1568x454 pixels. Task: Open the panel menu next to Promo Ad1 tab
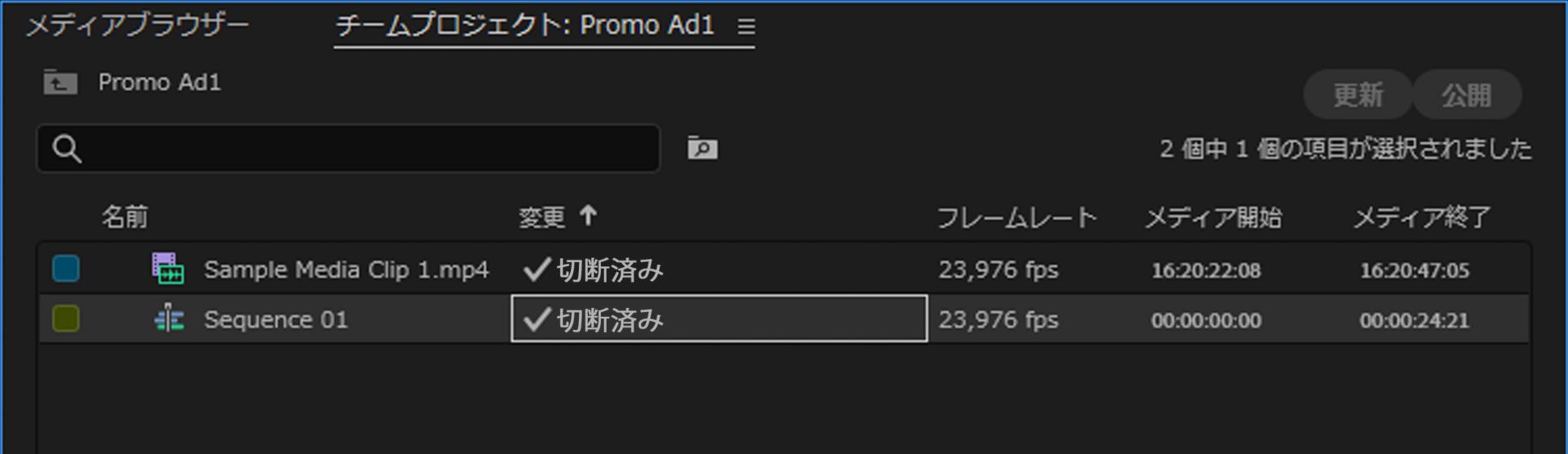tap(746, 27)
